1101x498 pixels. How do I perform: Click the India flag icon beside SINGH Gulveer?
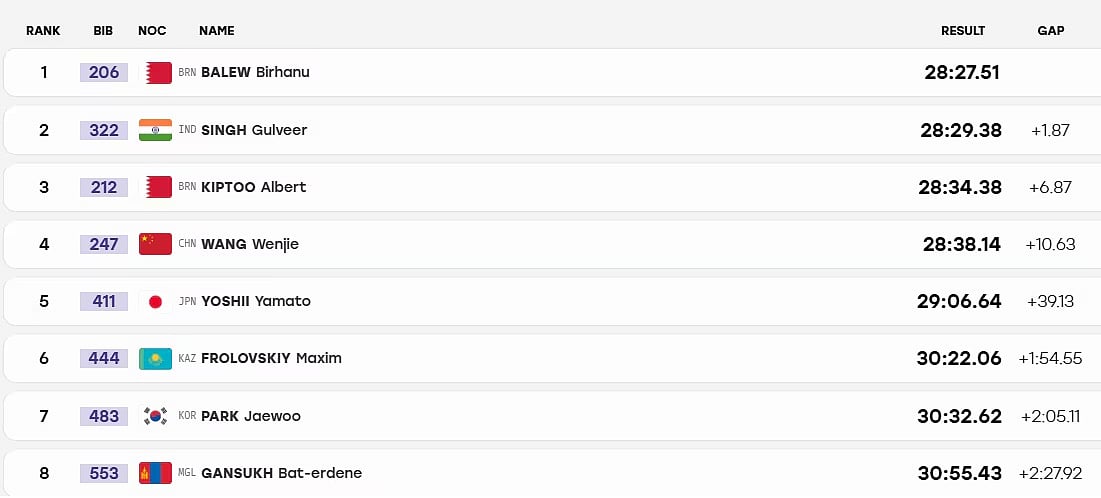click(155, 130)
